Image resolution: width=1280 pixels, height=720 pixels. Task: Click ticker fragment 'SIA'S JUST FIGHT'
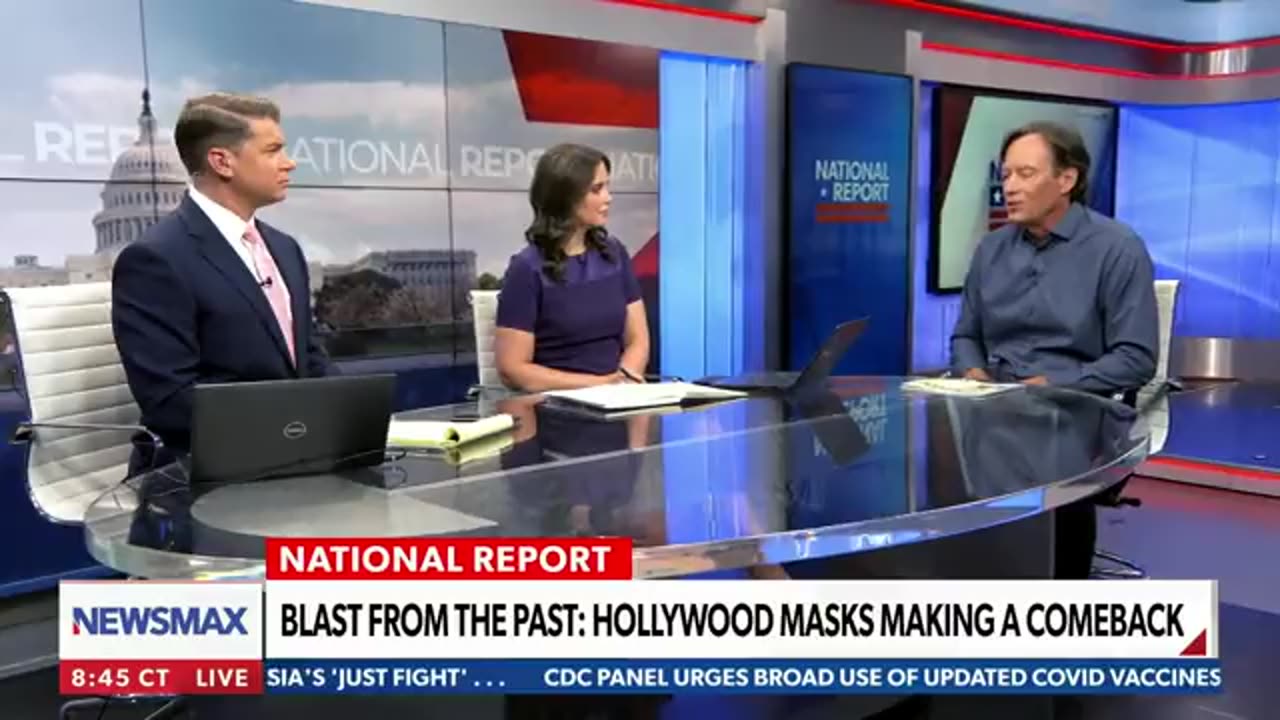click(388, 677)
